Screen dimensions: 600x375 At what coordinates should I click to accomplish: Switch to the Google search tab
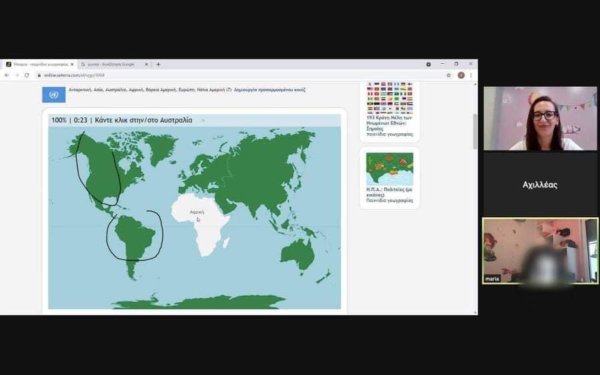coord(111,64)
